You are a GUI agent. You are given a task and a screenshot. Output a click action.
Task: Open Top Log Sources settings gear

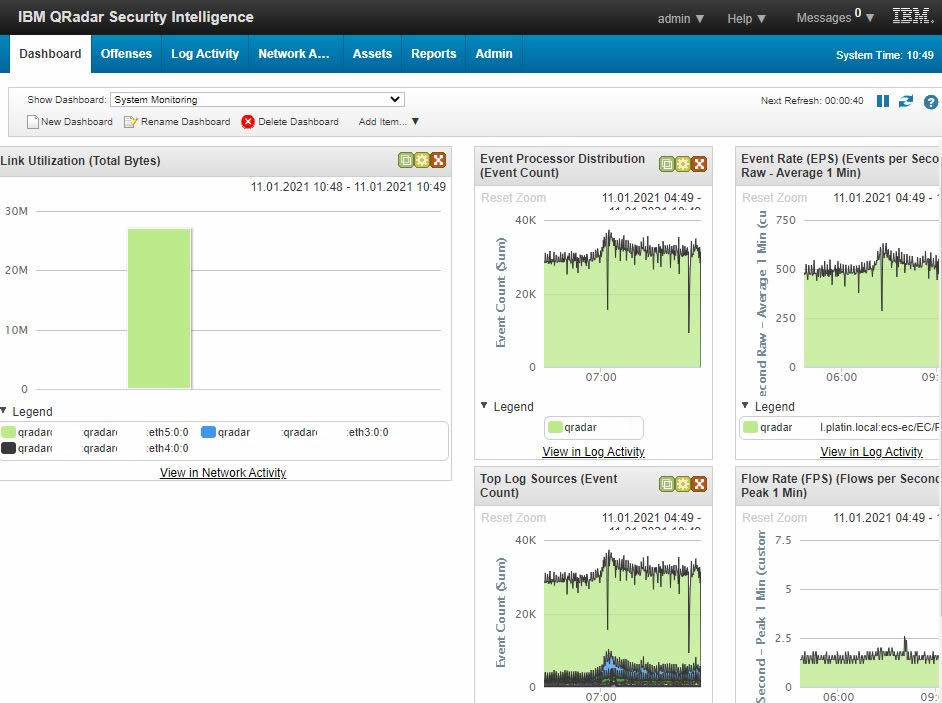682,484
